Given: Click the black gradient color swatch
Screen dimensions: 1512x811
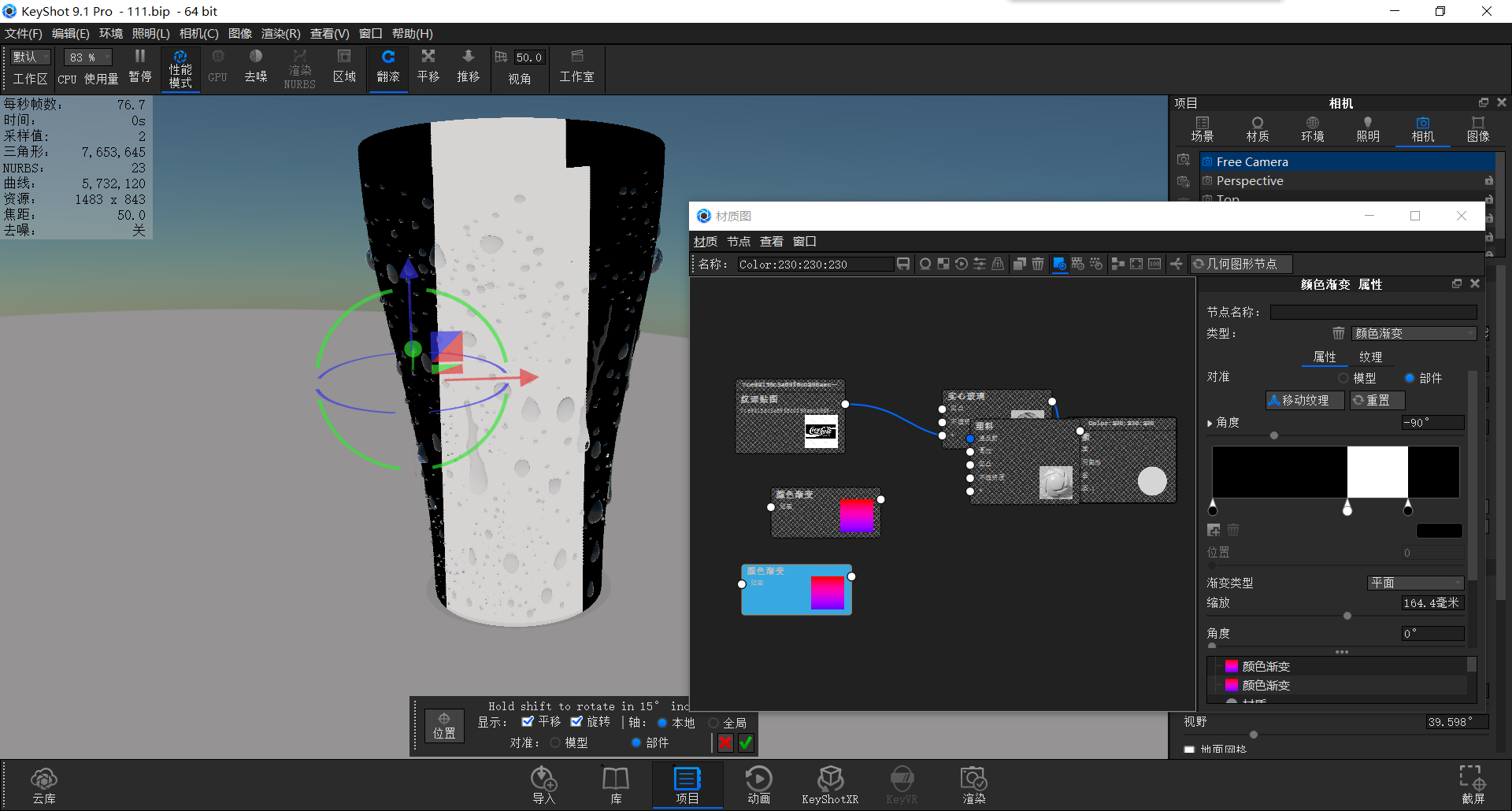Looking at the screenshot, I should tap(1439, 530).
